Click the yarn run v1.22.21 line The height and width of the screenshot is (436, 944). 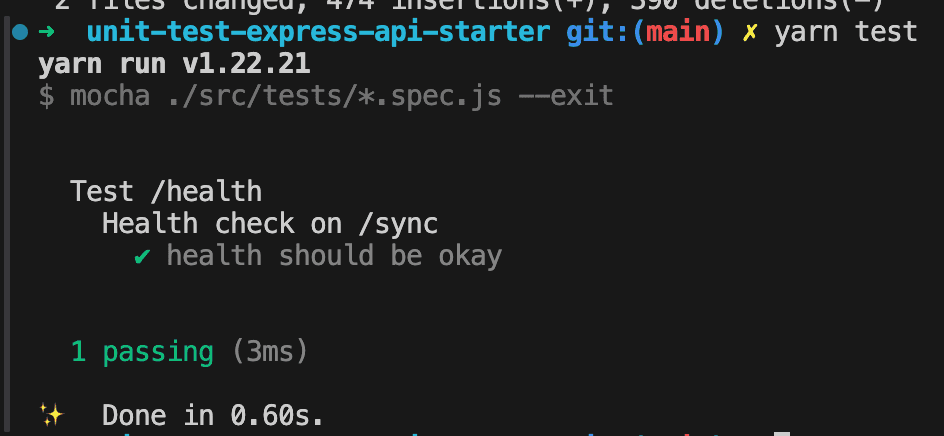tap(174, 64)
